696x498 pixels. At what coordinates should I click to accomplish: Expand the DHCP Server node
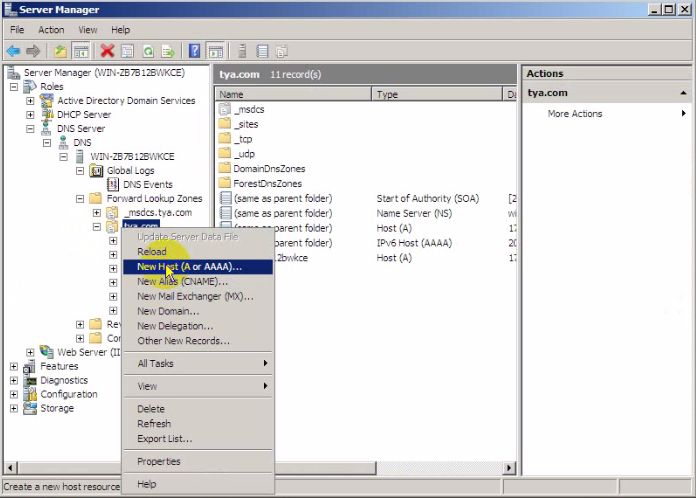(30, 115)
